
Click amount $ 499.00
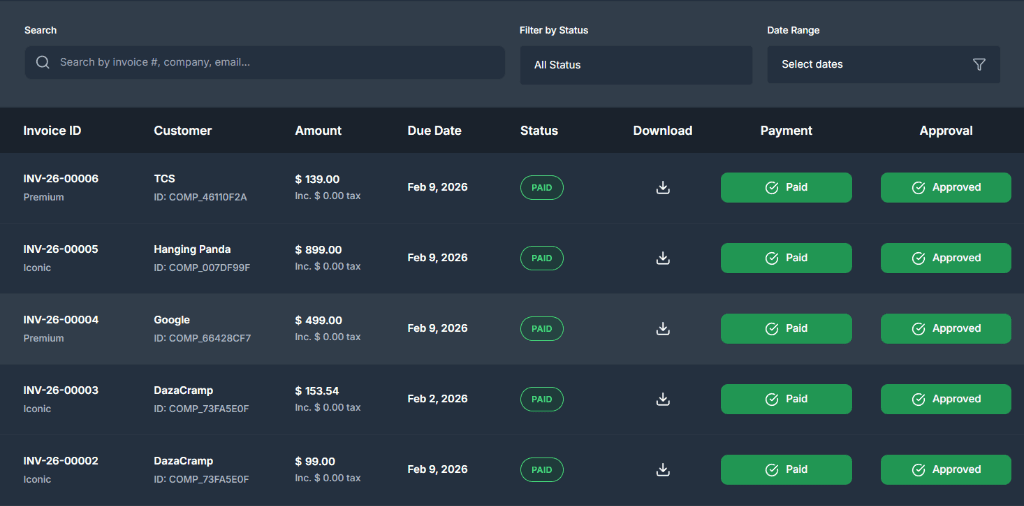318,321
